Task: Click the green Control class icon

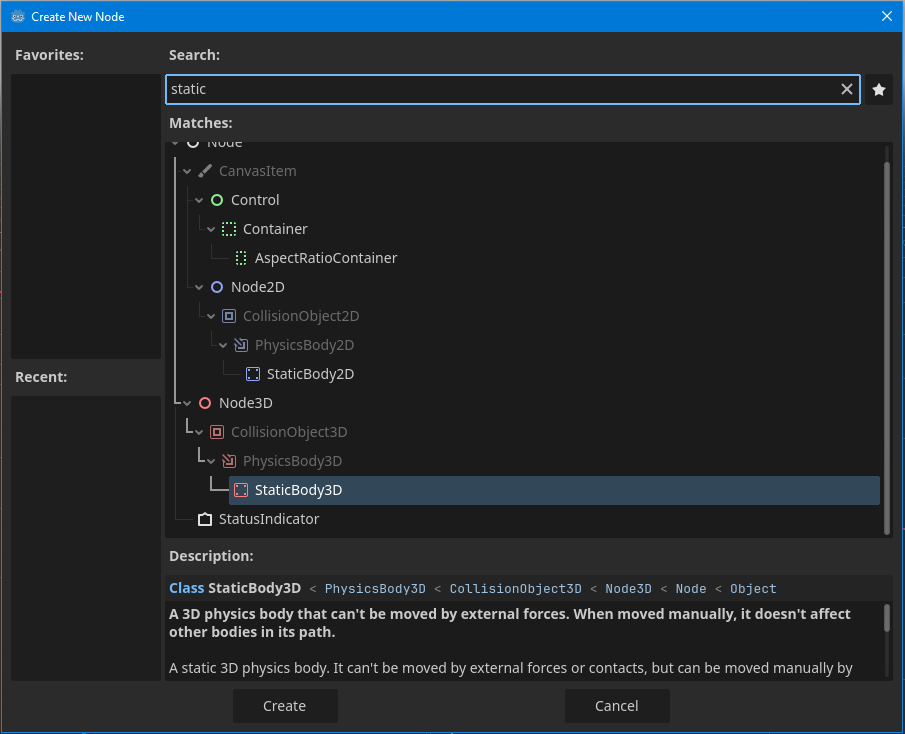Action: coord(216,199)
